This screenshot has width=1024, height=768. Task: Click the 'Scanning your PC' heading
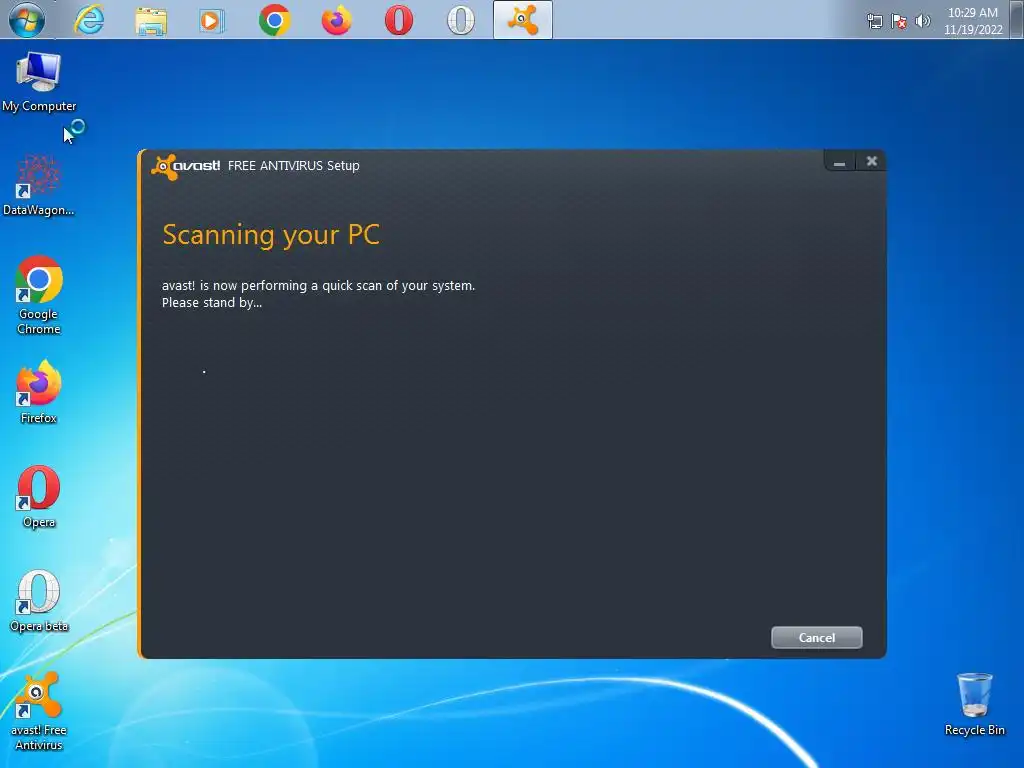click(x=271, y=235)
